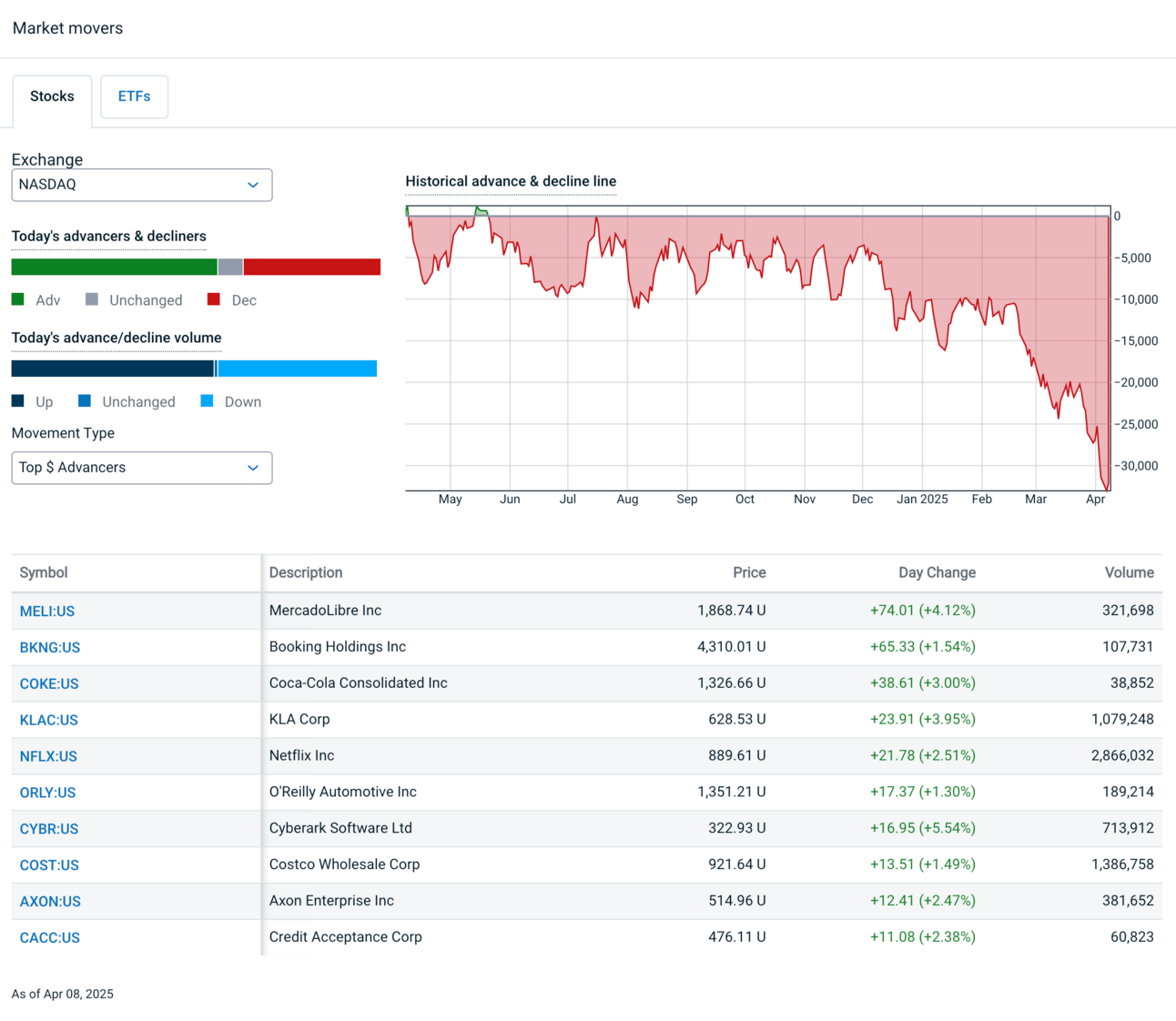Click the Day Change column header

click(937, 572)
